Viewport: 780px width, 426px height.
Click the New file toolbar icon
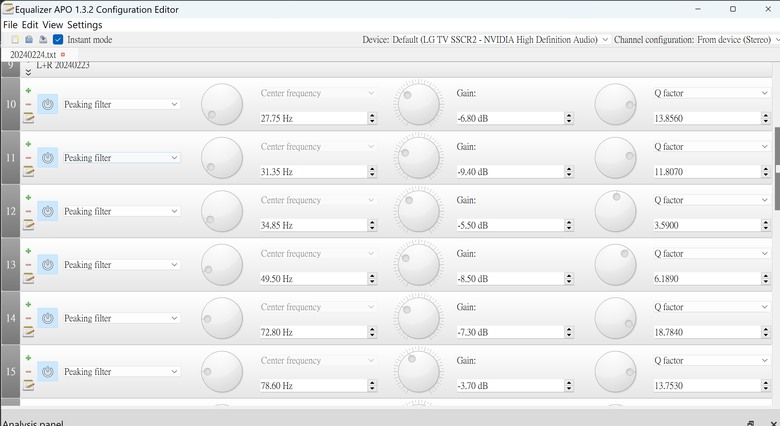point(15,39)
